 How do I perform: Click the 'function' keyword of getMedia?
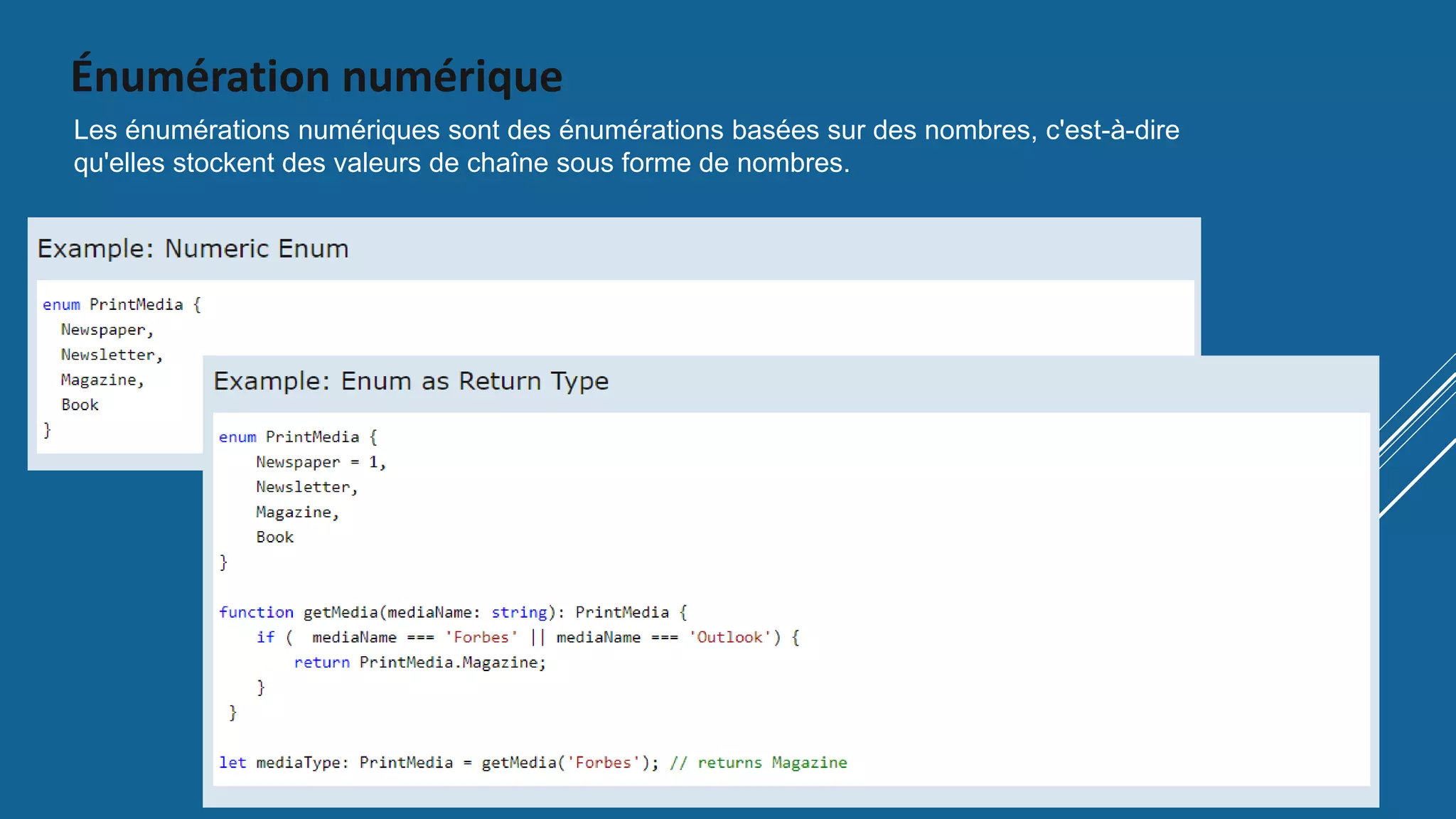tap(256, 612)
